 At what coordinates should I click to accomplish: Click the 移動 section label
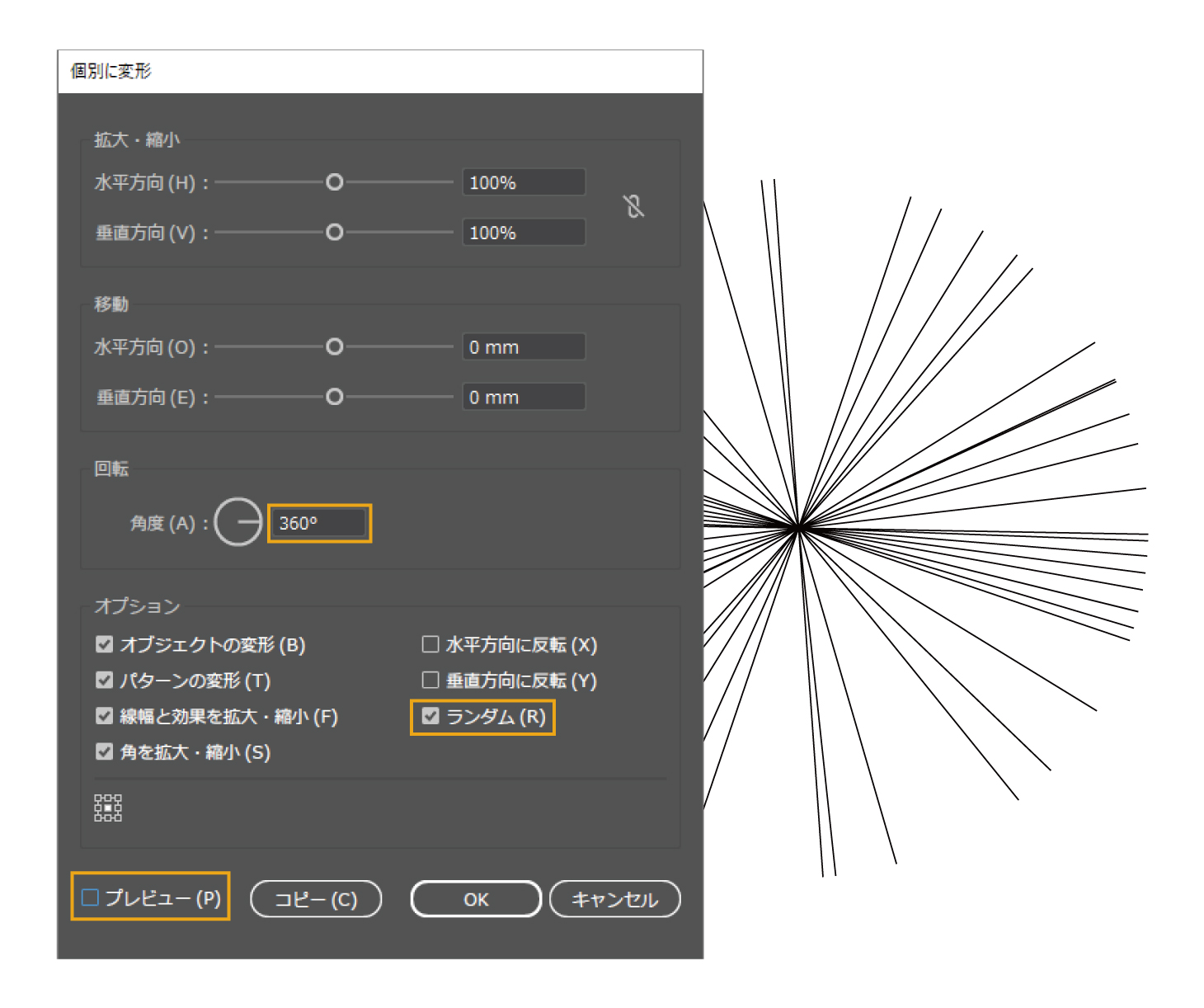pos(111,304)
